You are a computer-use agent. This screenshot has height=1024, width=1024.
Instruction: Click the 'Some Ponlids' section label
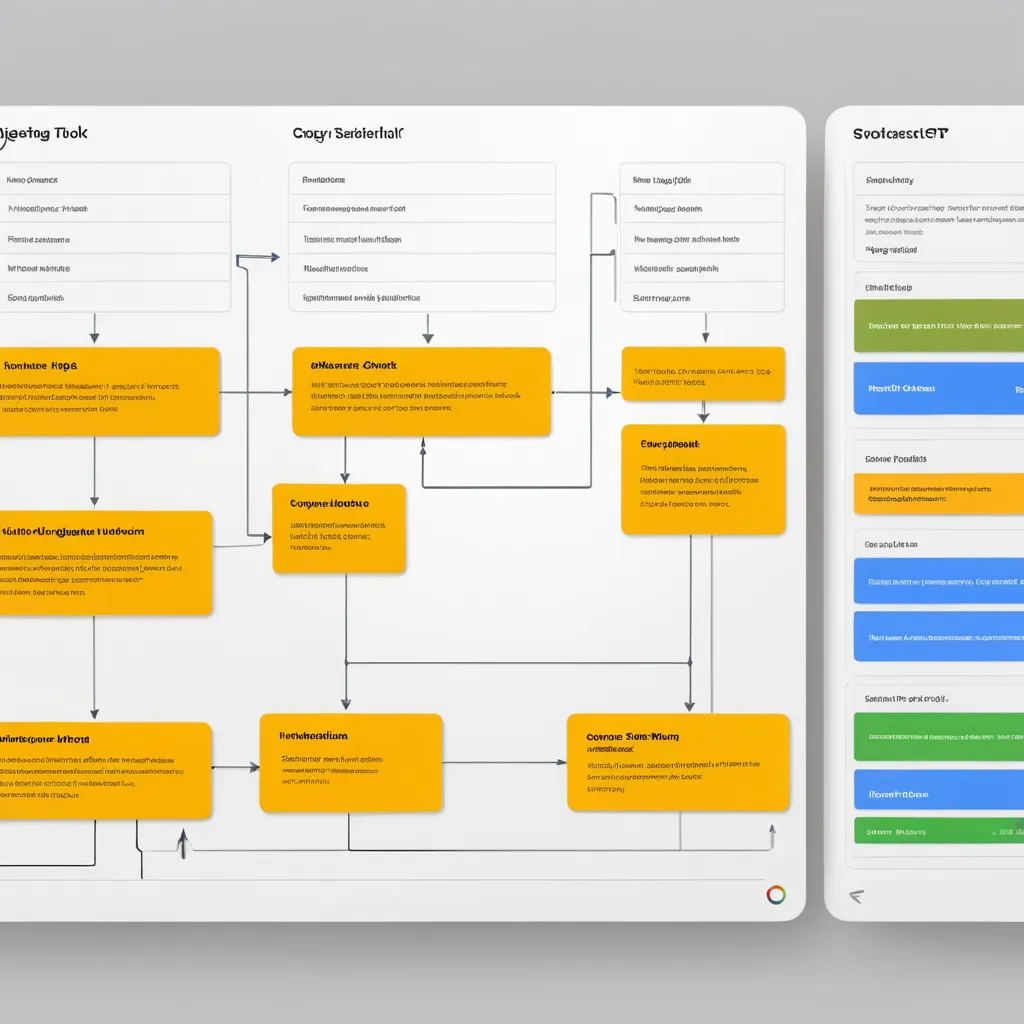click(895, 458)
